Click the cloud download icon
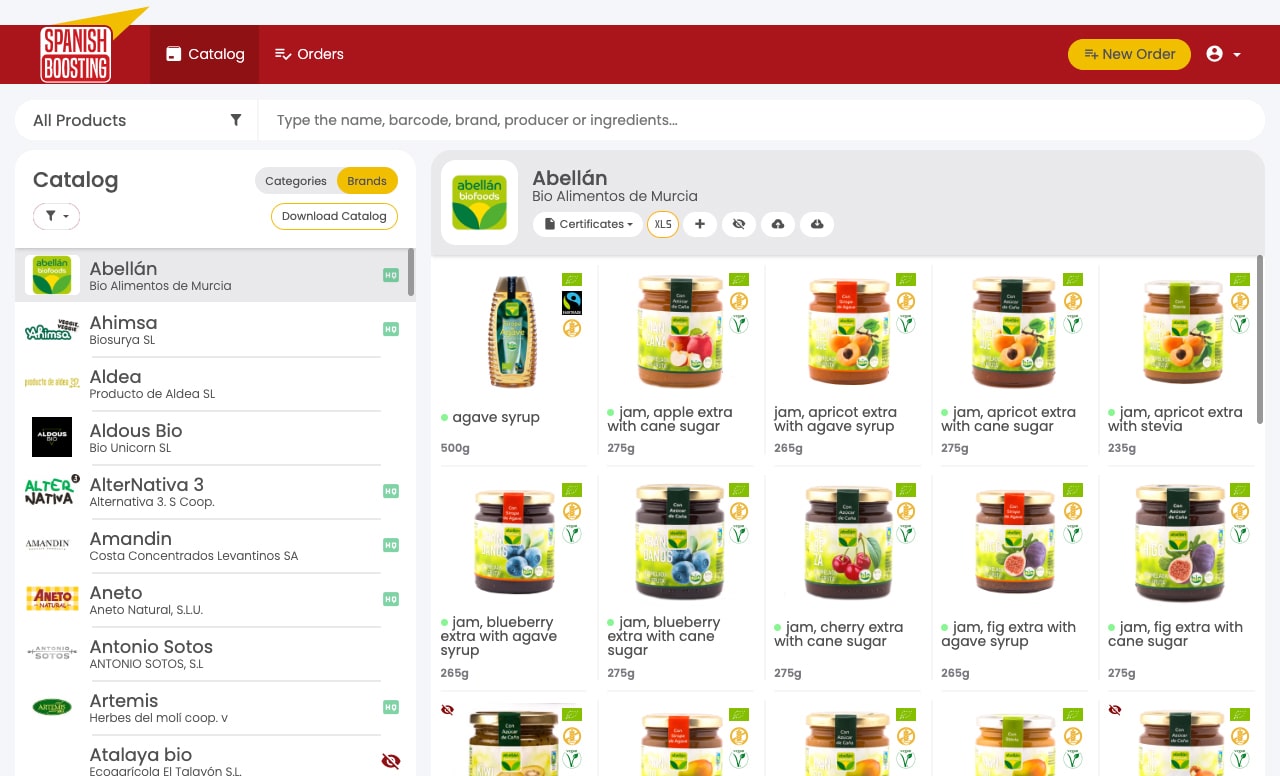This screenshot has height=776, width=1280. (x=817, y=224)
